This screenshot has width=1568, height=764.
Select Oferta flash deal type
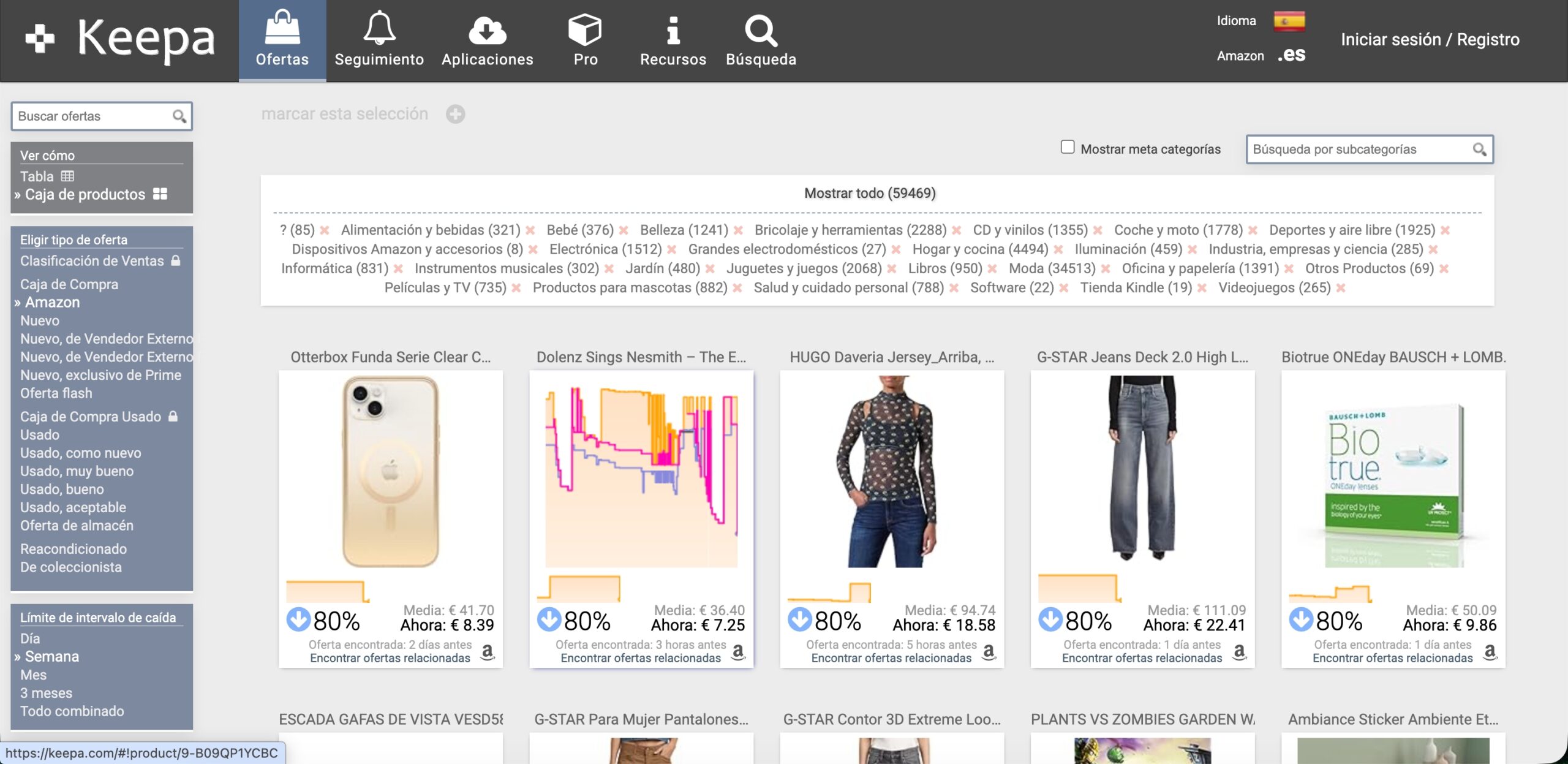tap(56, 393)
